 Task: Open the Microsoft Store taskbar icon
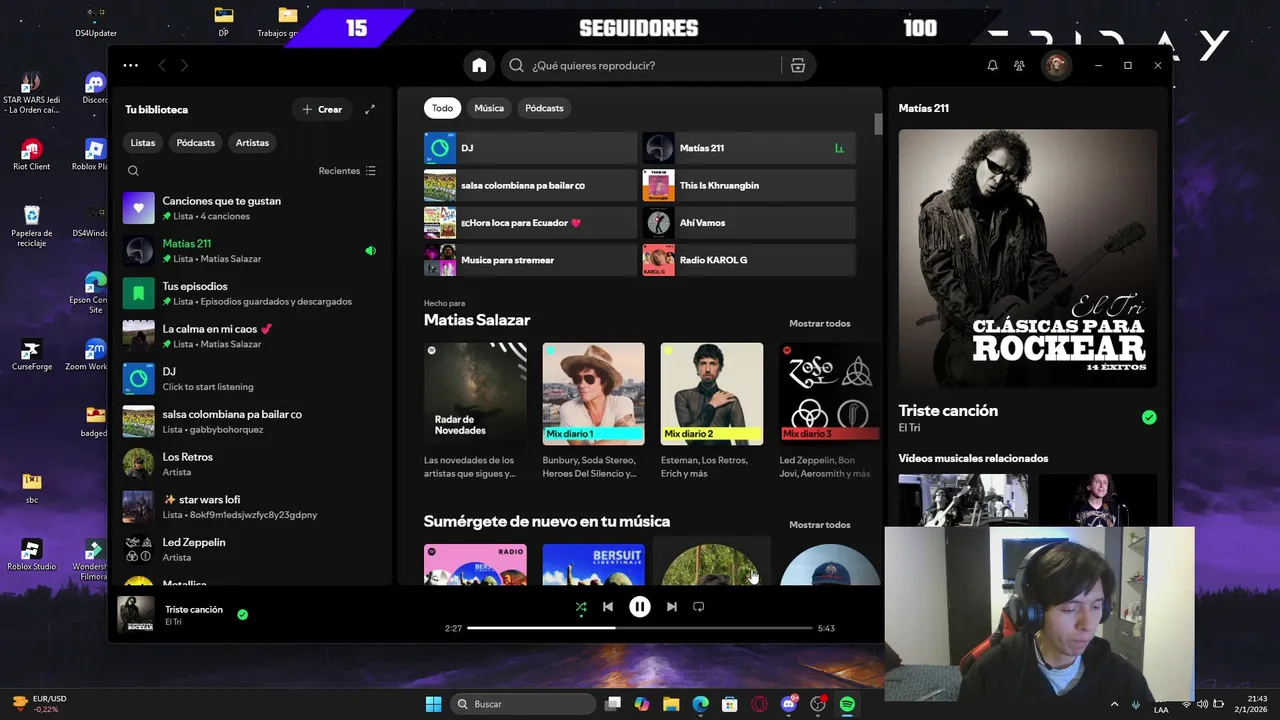[730, 704]
